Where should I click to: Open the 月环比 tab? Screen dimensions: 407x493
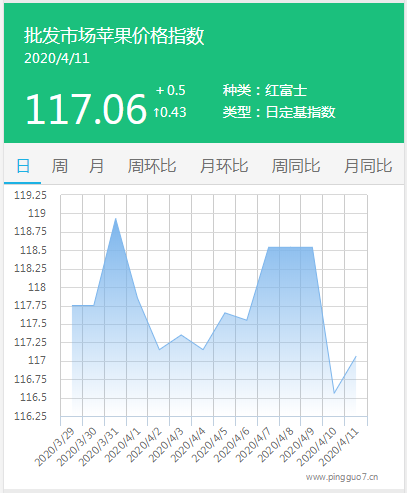coord(224,166)
